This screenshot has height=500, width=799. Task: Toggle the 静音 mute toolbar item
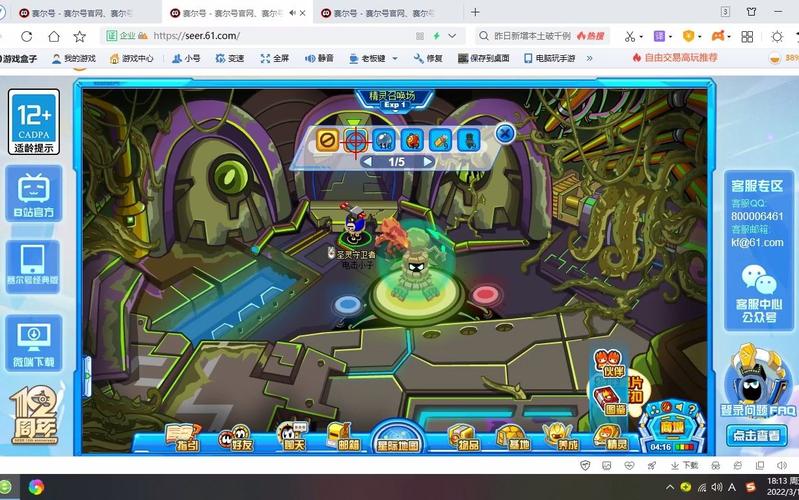319,59
